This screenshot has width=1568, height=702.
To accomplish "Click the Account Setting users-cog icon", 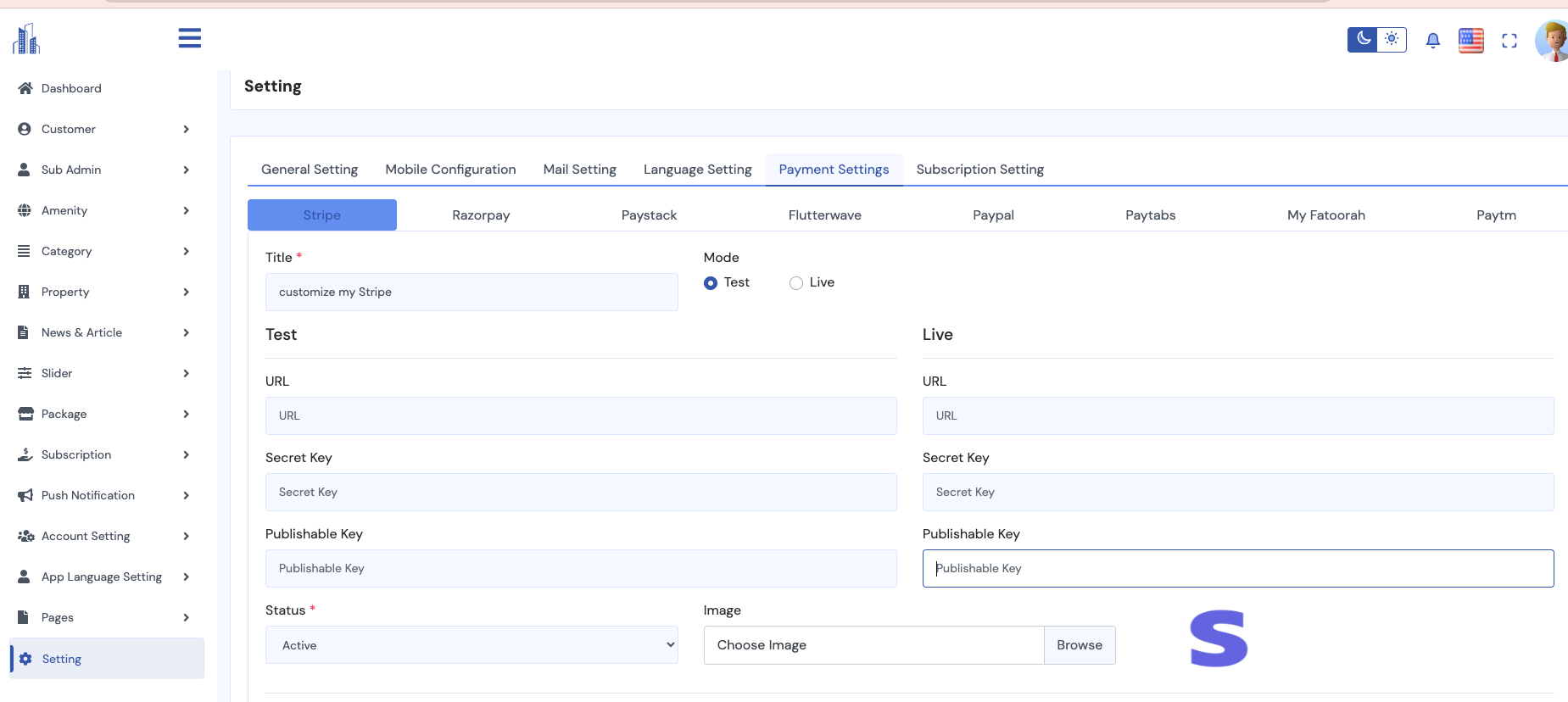I will (x=26, y=536).
